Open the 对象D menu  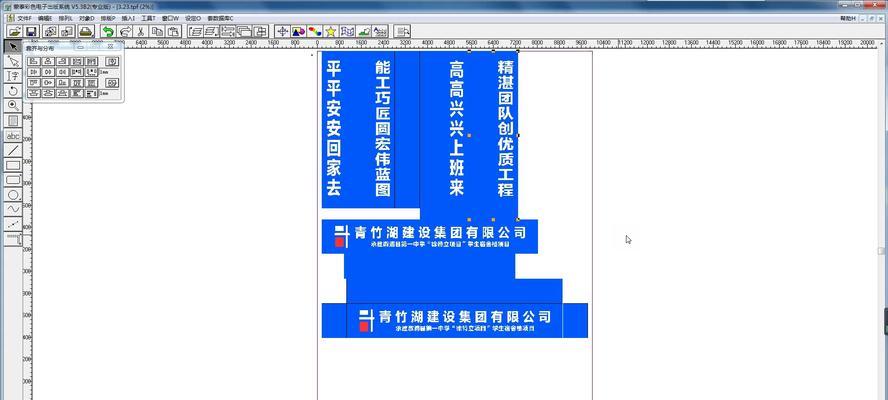pyautogui.click(x=87, y=18)
